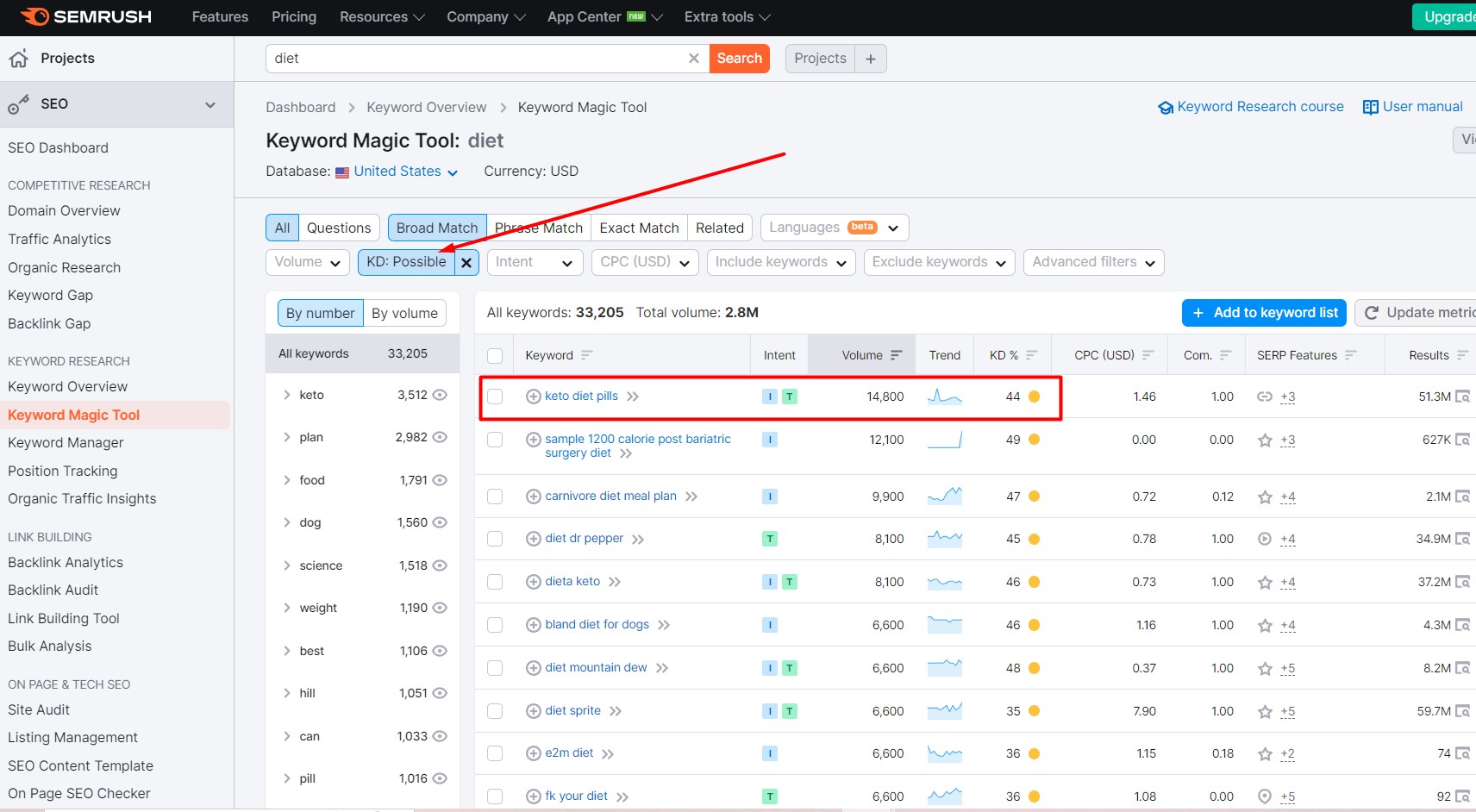Screen dimensions: 1476x812
Task: Open the CPC (USD) filter dropdown
Action: click(x=645, y=262)
